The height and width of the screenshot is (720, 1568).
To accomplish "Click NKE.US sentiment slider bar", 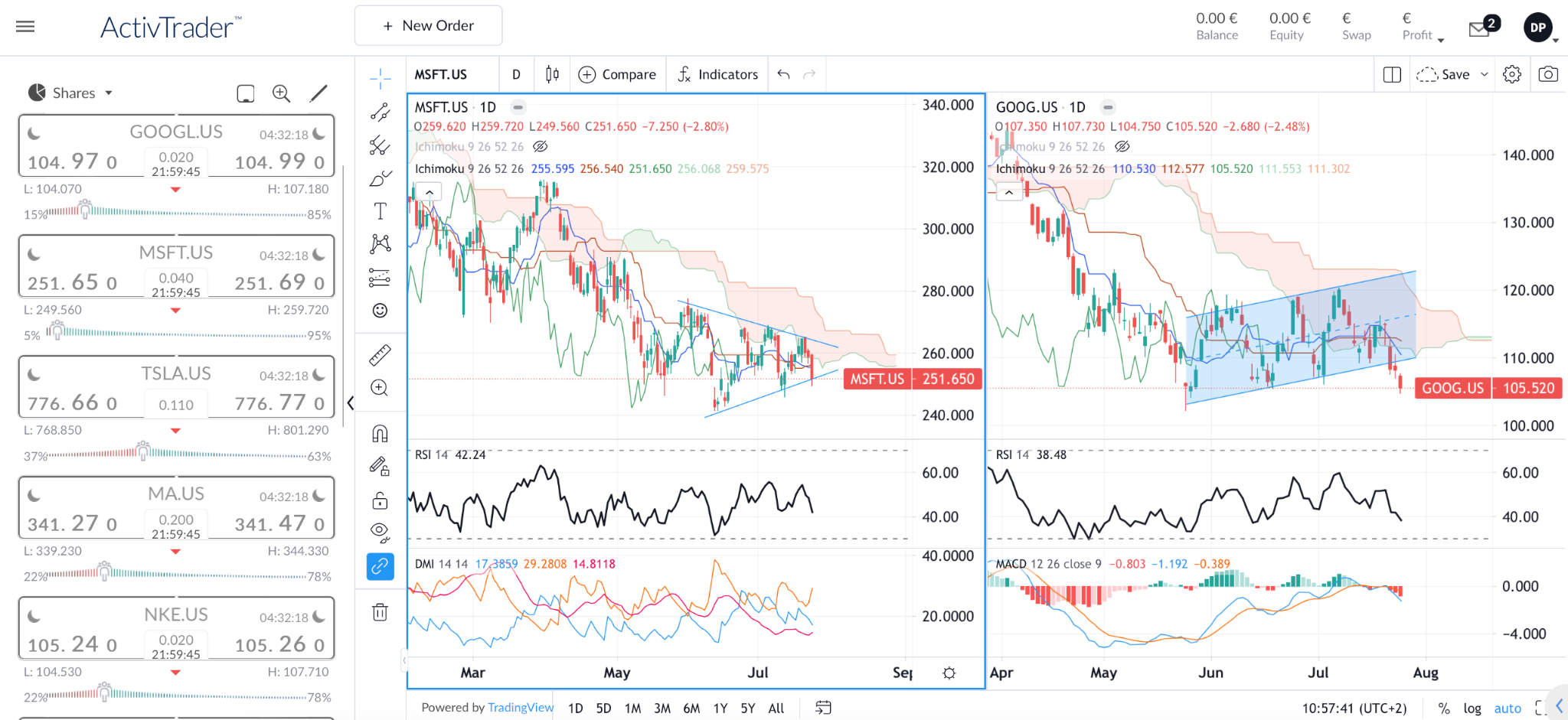I will (178, 692).
